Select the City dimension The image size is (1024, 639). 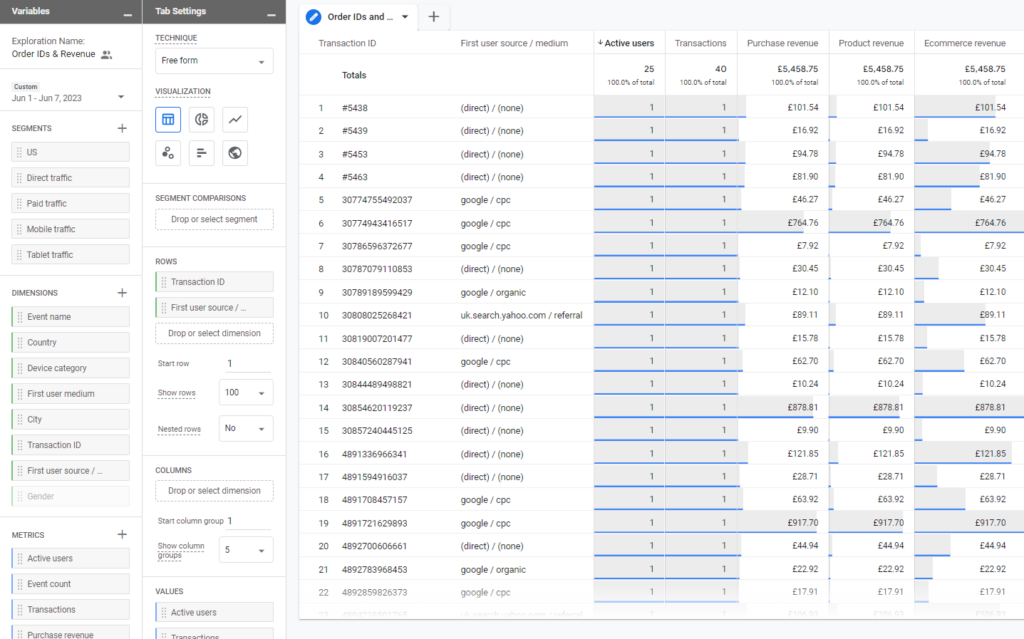tap(71, 419)
